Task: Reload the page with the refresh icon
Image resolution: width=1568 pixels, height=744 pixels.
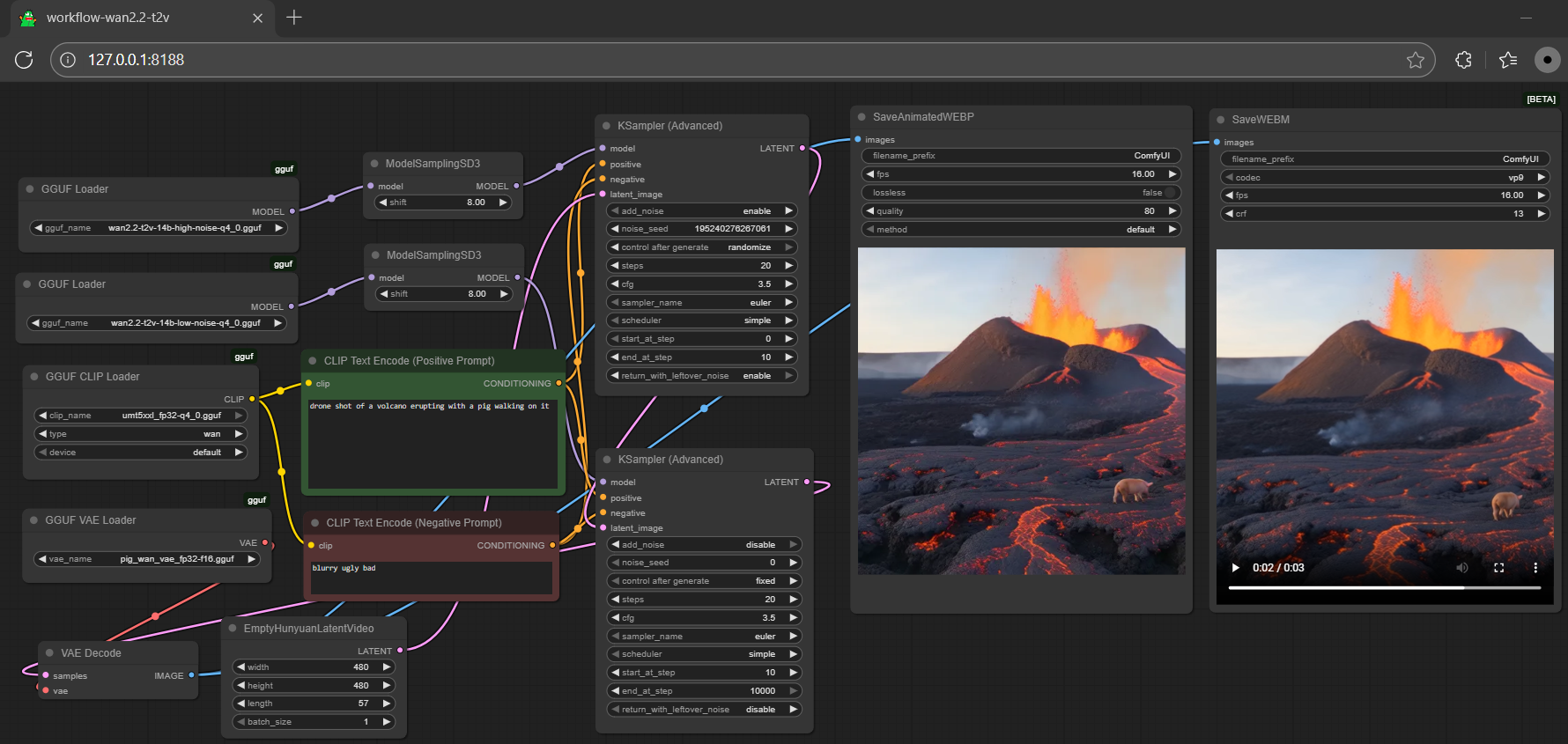Action: (x=24, y=60)
